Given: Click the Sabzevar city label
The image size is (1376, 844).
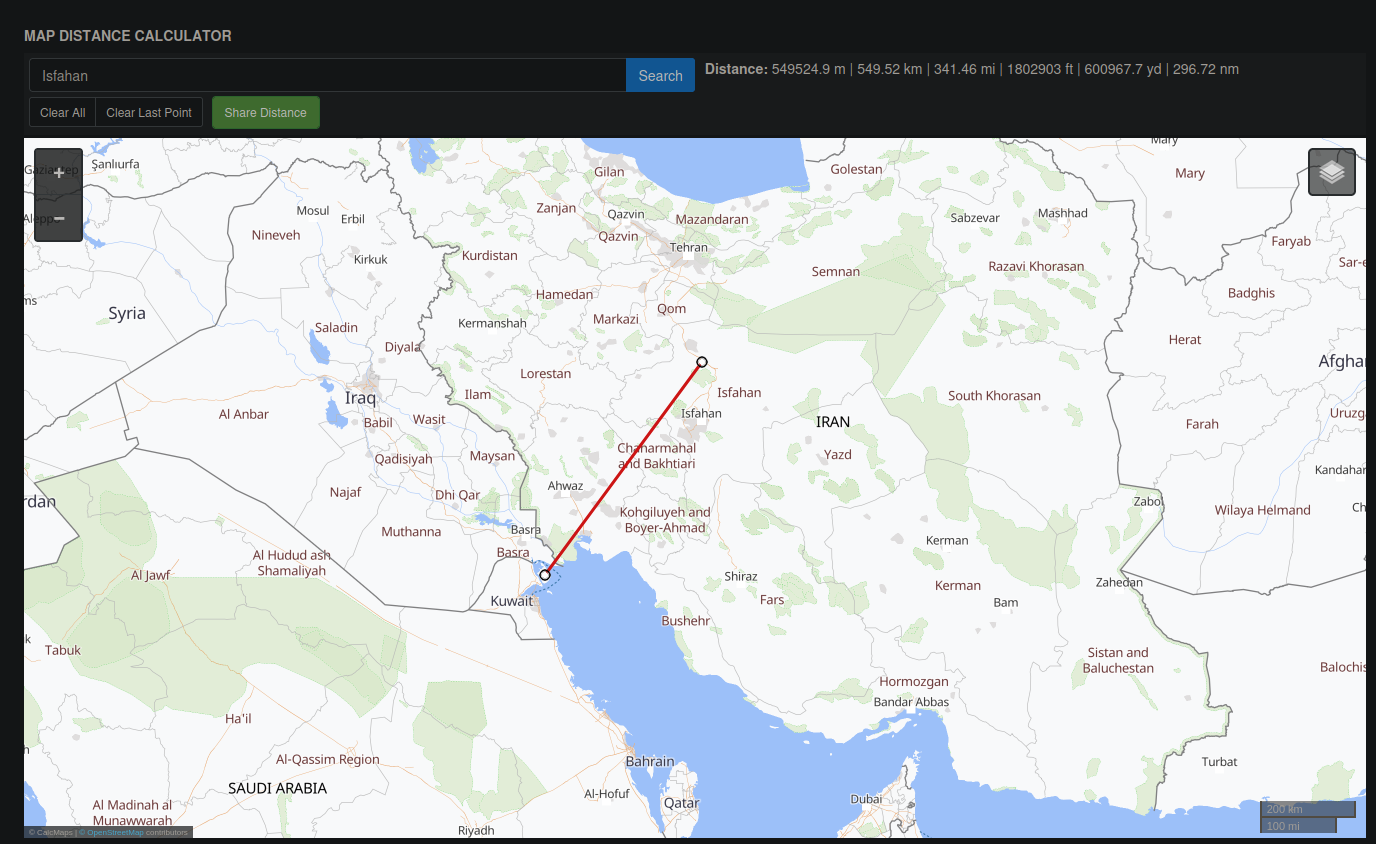Looking at the screenshot, I should [975, 218].
